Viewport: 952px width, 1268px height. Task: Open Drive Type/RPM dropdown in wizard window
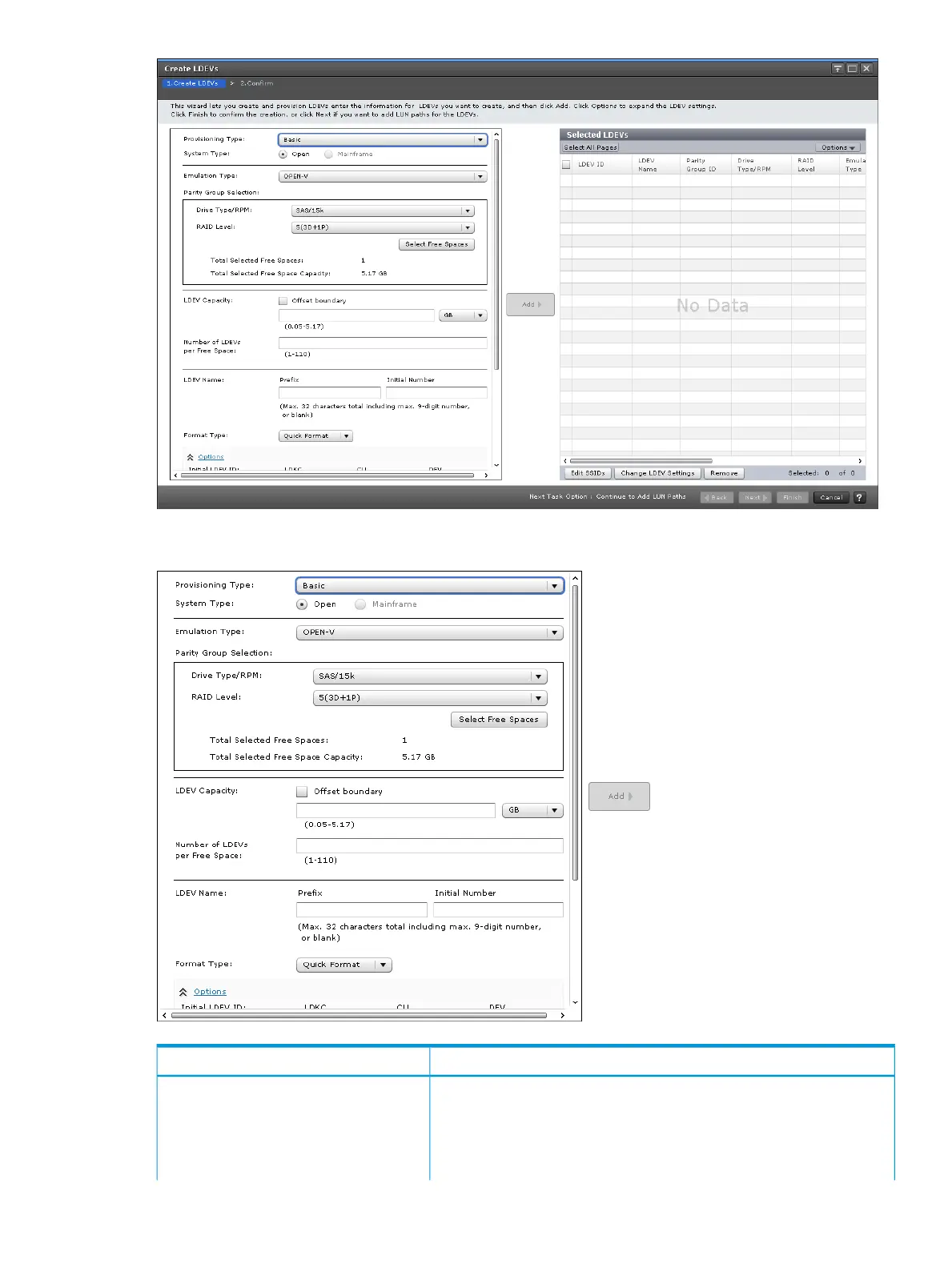[383, 211]
